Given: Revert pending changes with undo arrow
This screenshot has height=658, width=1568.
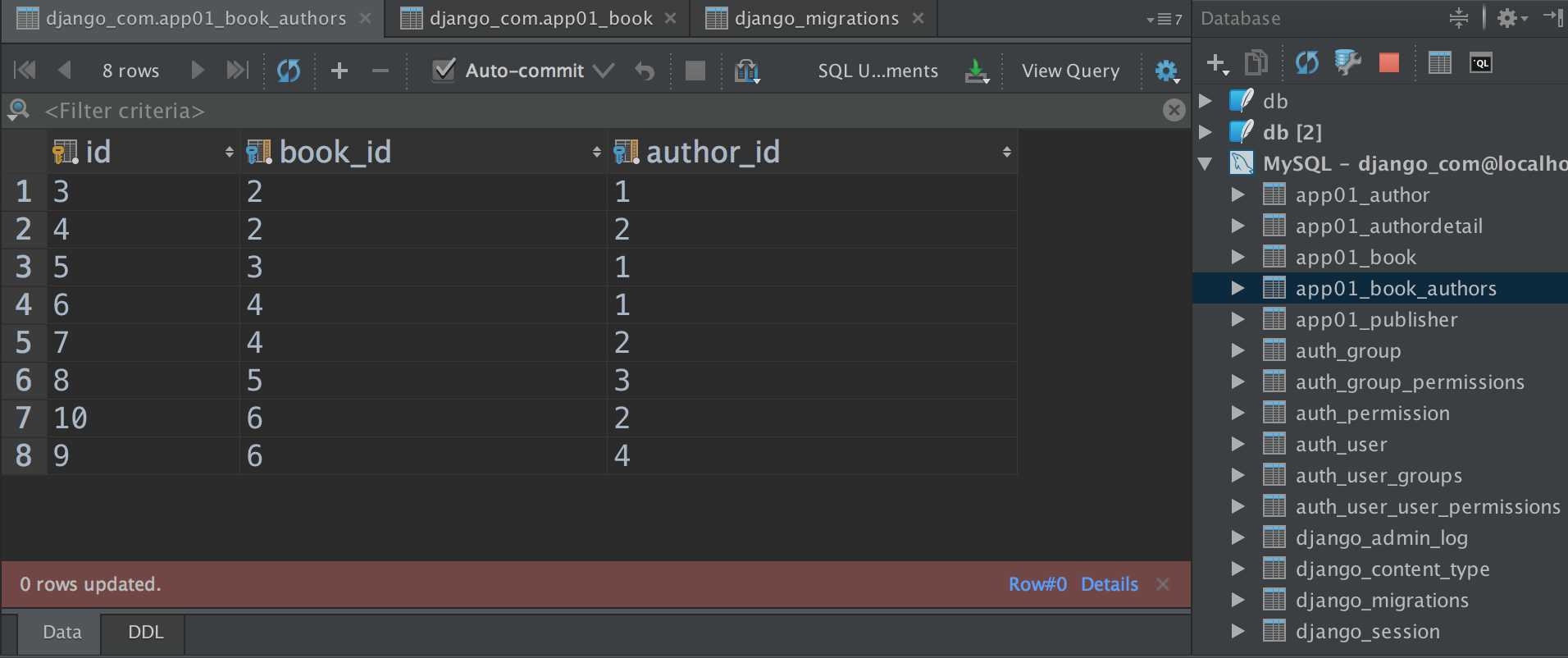Looking at the screenshot, I should 645,71.
